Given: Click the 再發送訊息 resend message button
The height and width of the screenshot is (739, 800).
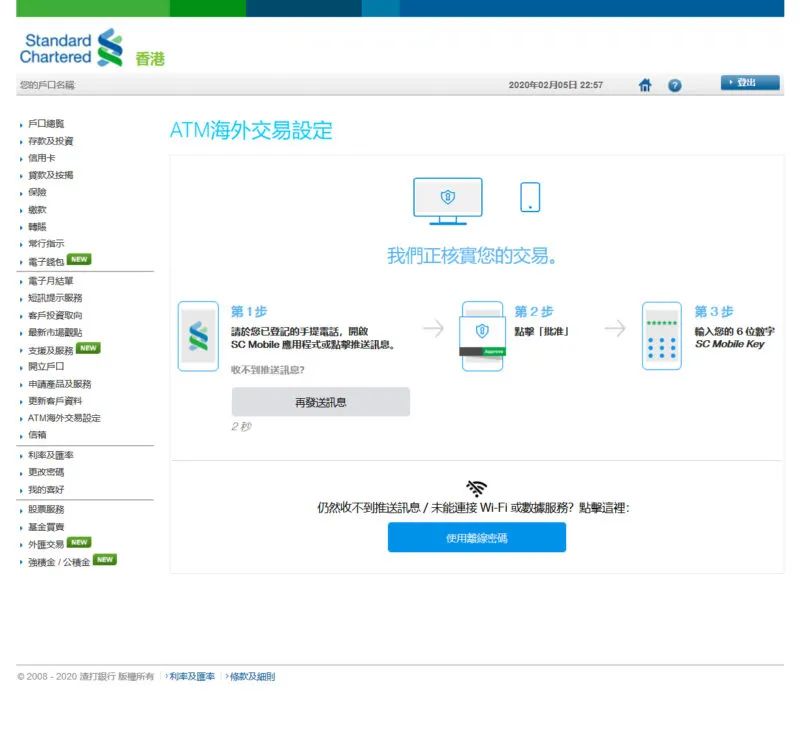Looking at the screenshot, I should coord(320,402).
